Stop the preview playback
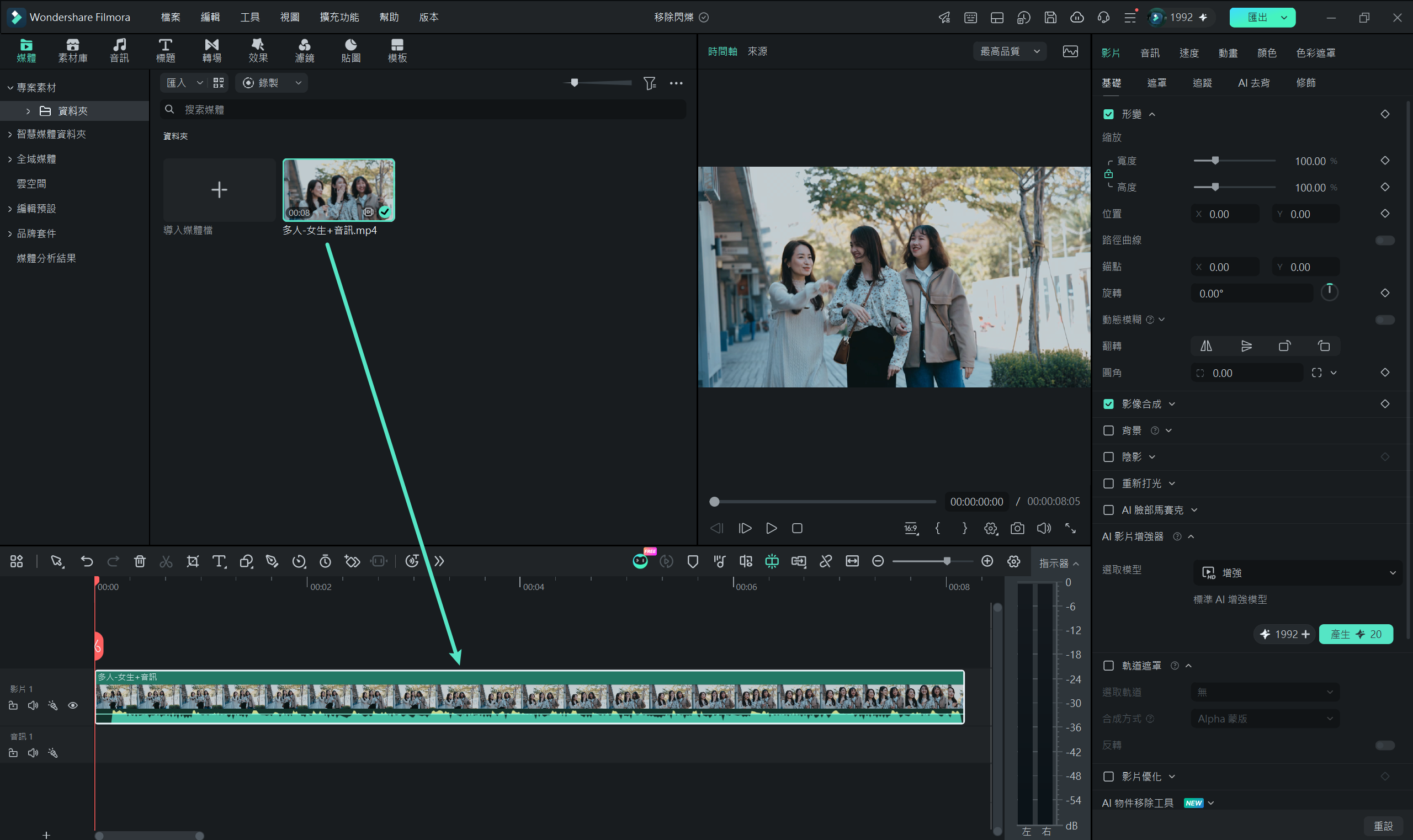 [797, 528]
